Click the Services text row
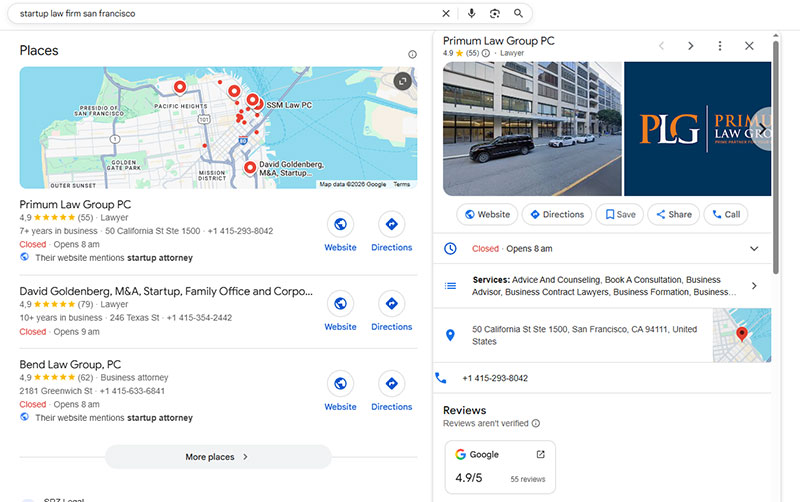 click(x=604, y=286)
